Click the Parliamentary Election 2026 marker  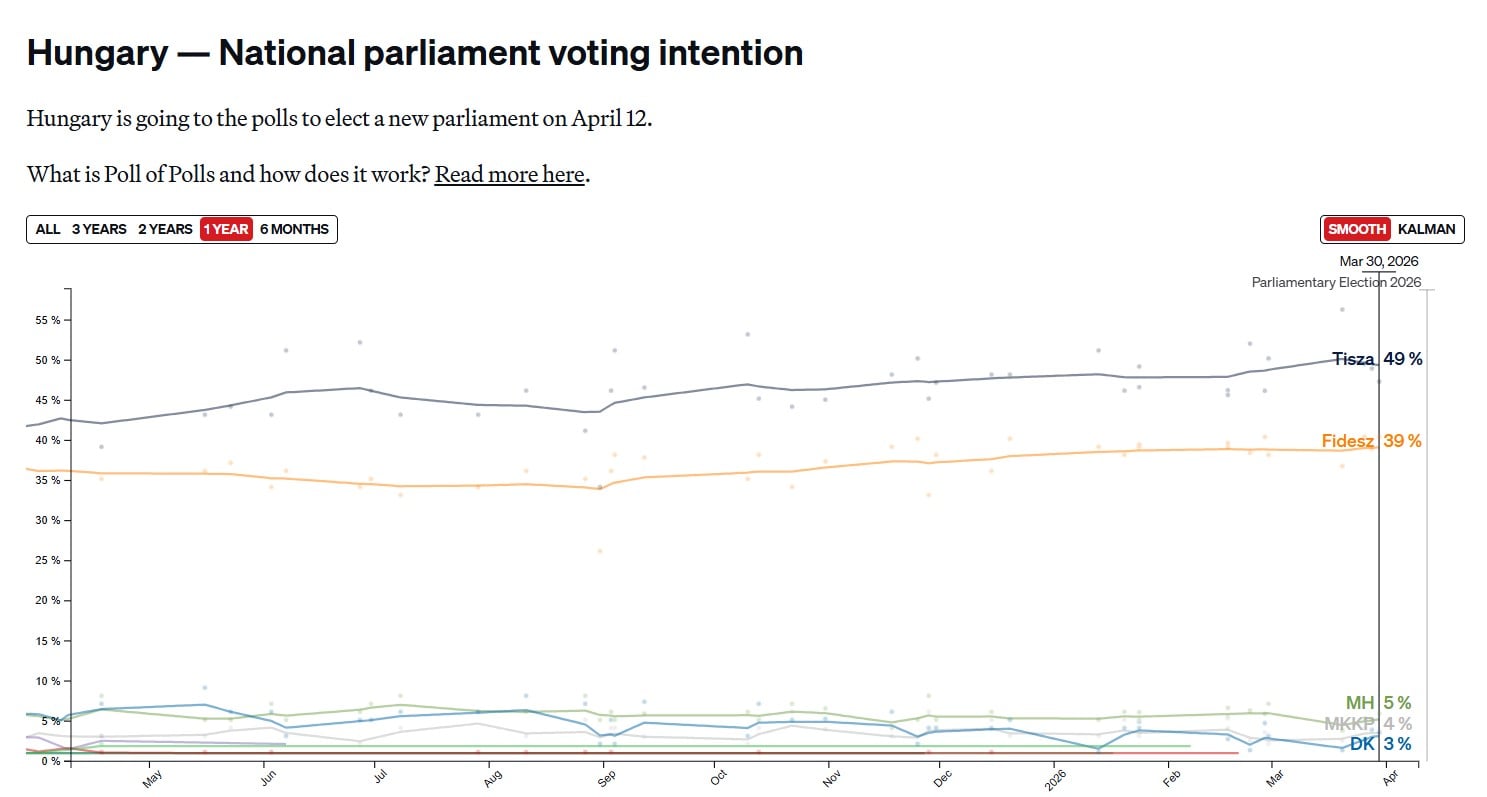coord(1336,282)
